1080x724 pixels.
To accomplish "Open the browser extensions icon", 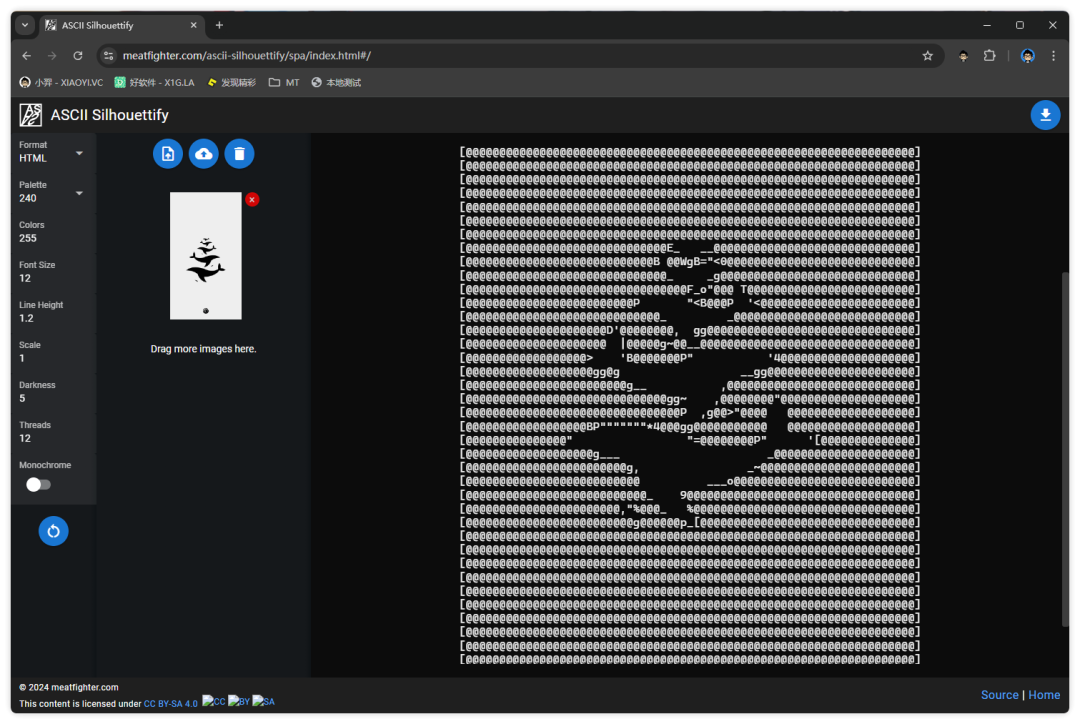I will point(989,56).
